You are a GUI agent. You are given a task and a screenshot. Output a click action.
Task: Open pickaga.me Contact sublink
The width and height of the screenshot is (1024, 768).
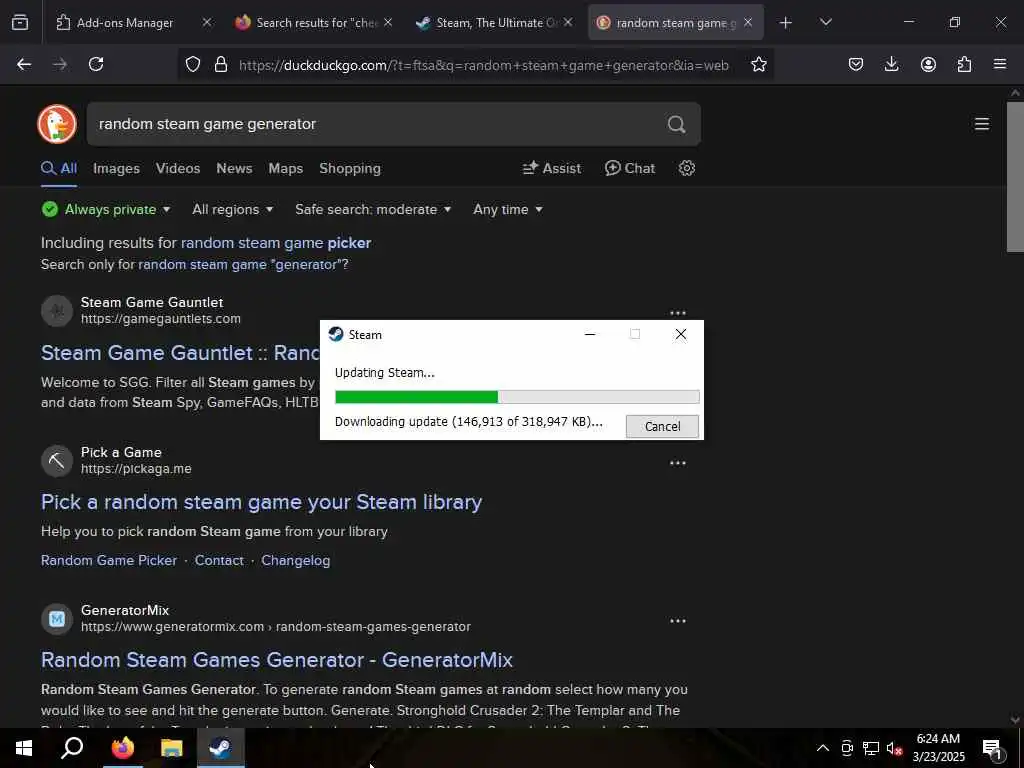tap(219, 560)
